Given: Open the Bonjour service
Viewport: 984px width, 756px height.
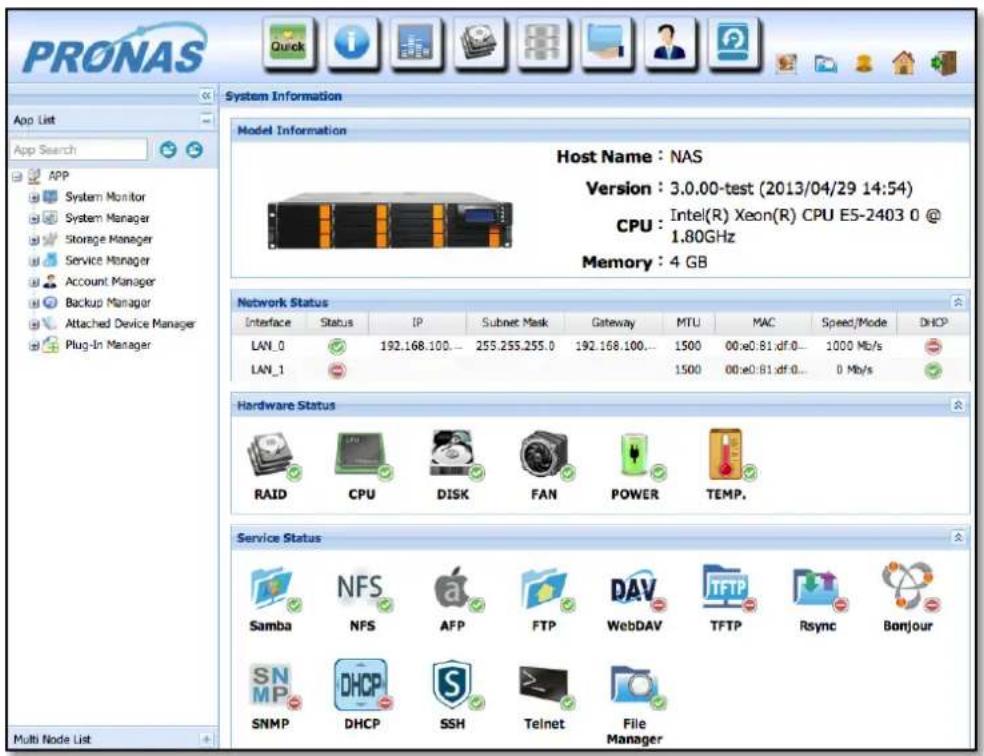Looking at the screenshot, I should [x=909, y=599].
